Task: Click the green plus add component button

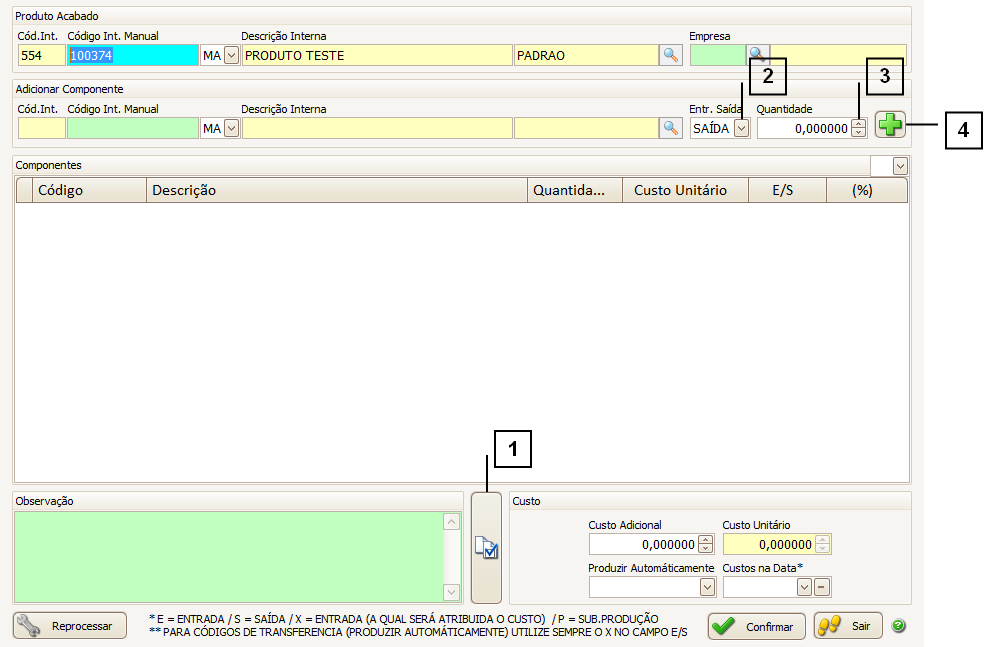Action: (x=889, y=125)
